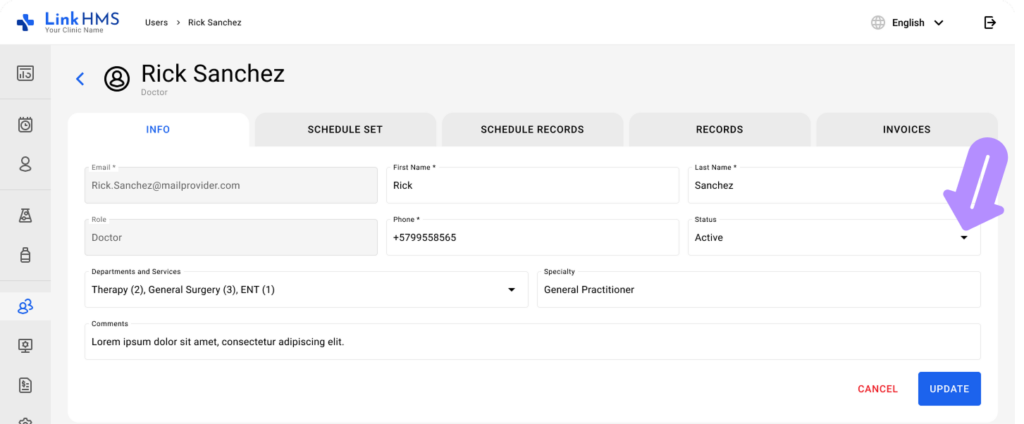Screen dimensions: 1024x424
Task: Click the red CANCEL button
Action: click(878, 389)
